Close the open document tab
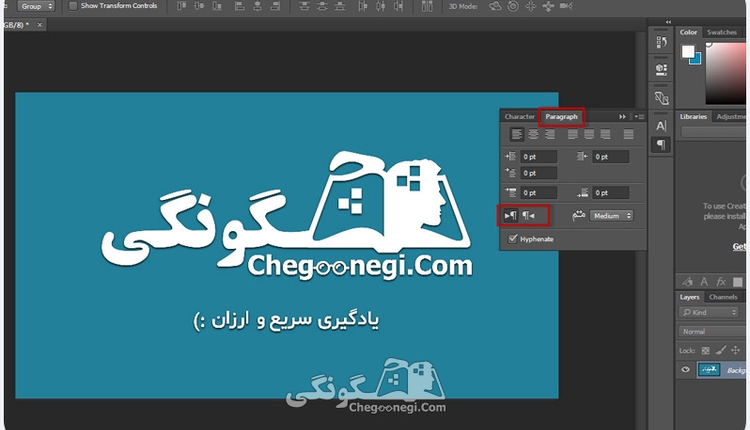 pyautogui.click(x=39, y=25)
